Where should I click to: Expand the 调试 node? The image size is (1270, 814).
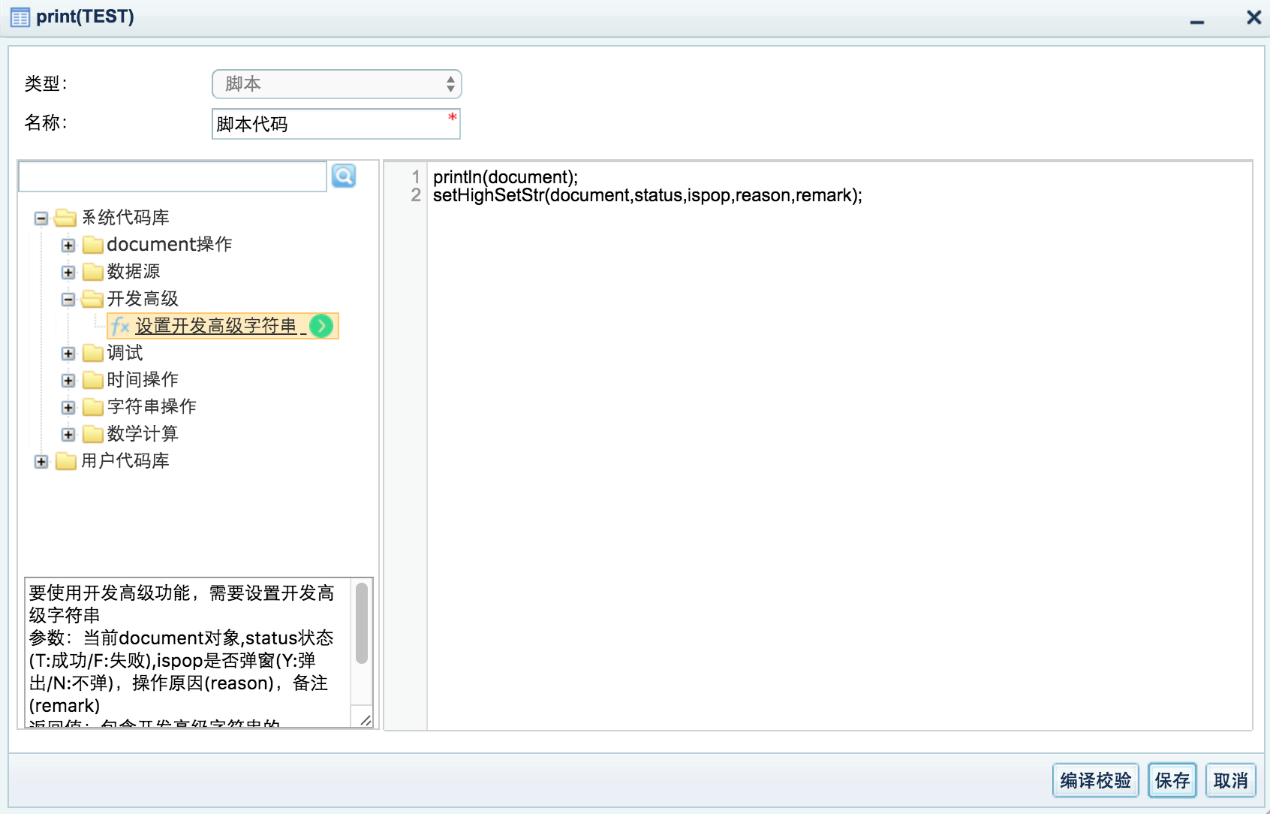pyautogui.click(x=68, y=353)
